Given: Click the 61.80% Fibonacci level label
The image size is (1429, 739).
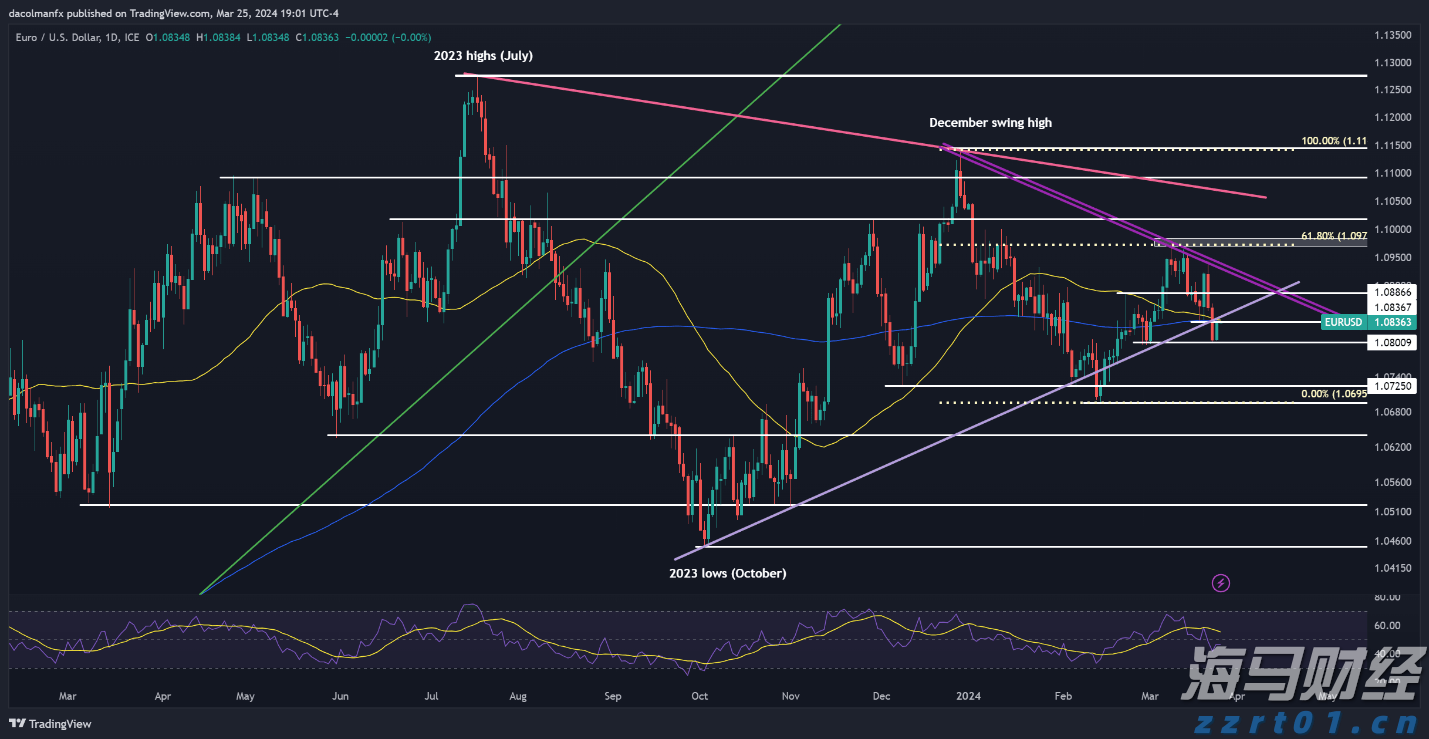Looking at the screenshot, I should point(1333,236).
